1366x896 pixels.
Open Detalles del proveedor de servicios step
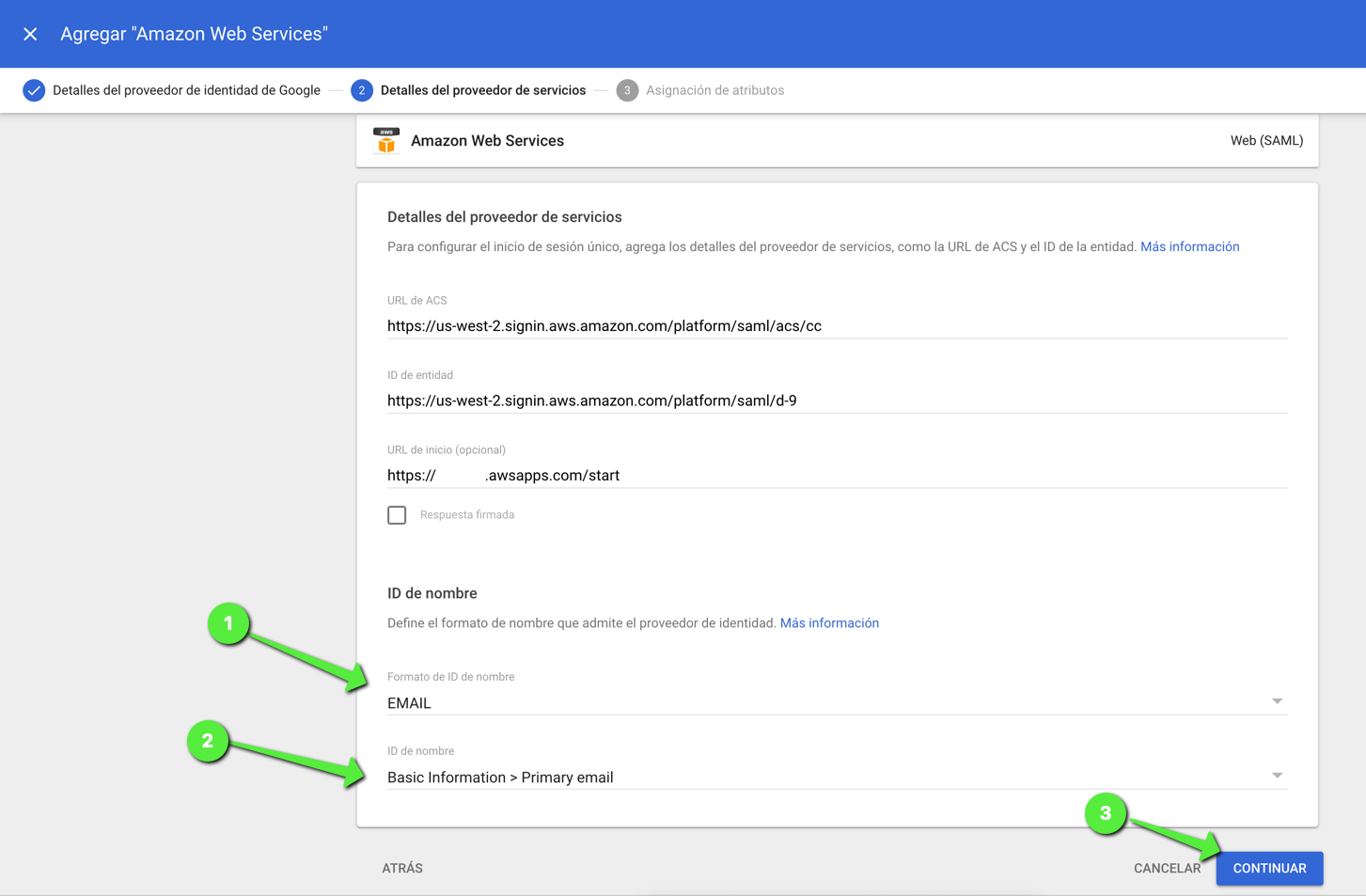(x=483, y=90)
